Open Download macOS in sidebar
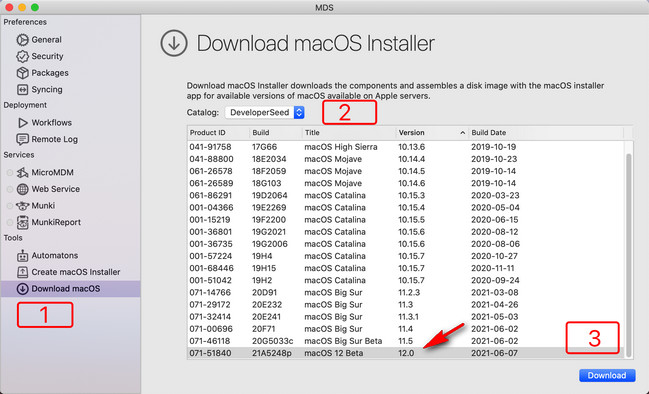Viewport: 649px width, 394px height. (x=66, y=288)
